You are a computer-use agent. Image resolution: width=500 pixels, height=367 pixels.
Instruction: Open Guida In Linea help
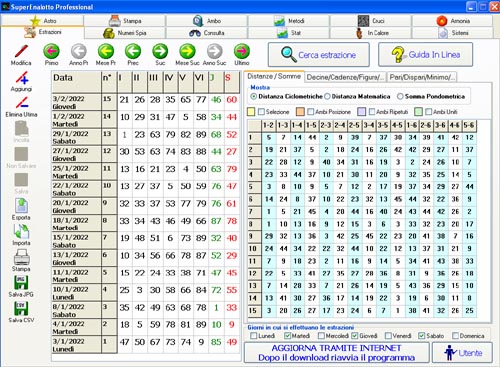(426, 54)
